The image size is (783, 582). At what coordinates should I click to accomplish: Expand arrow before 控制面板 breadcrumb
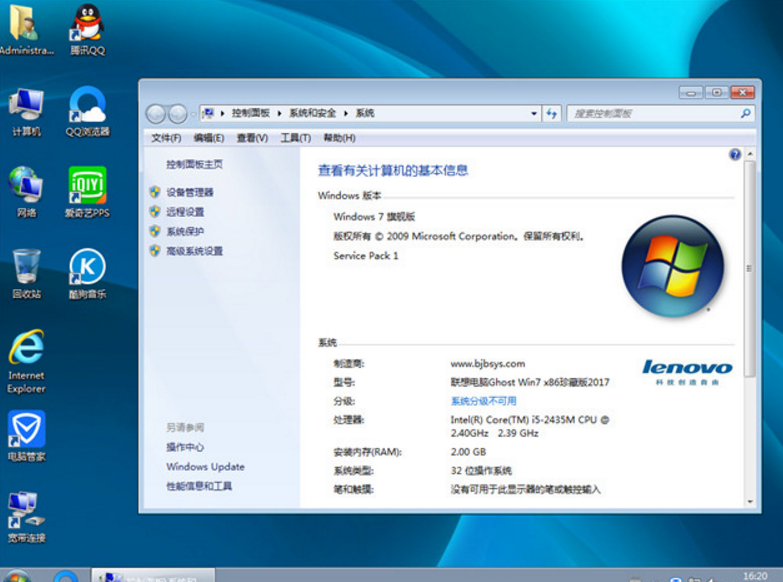[222, 113]
